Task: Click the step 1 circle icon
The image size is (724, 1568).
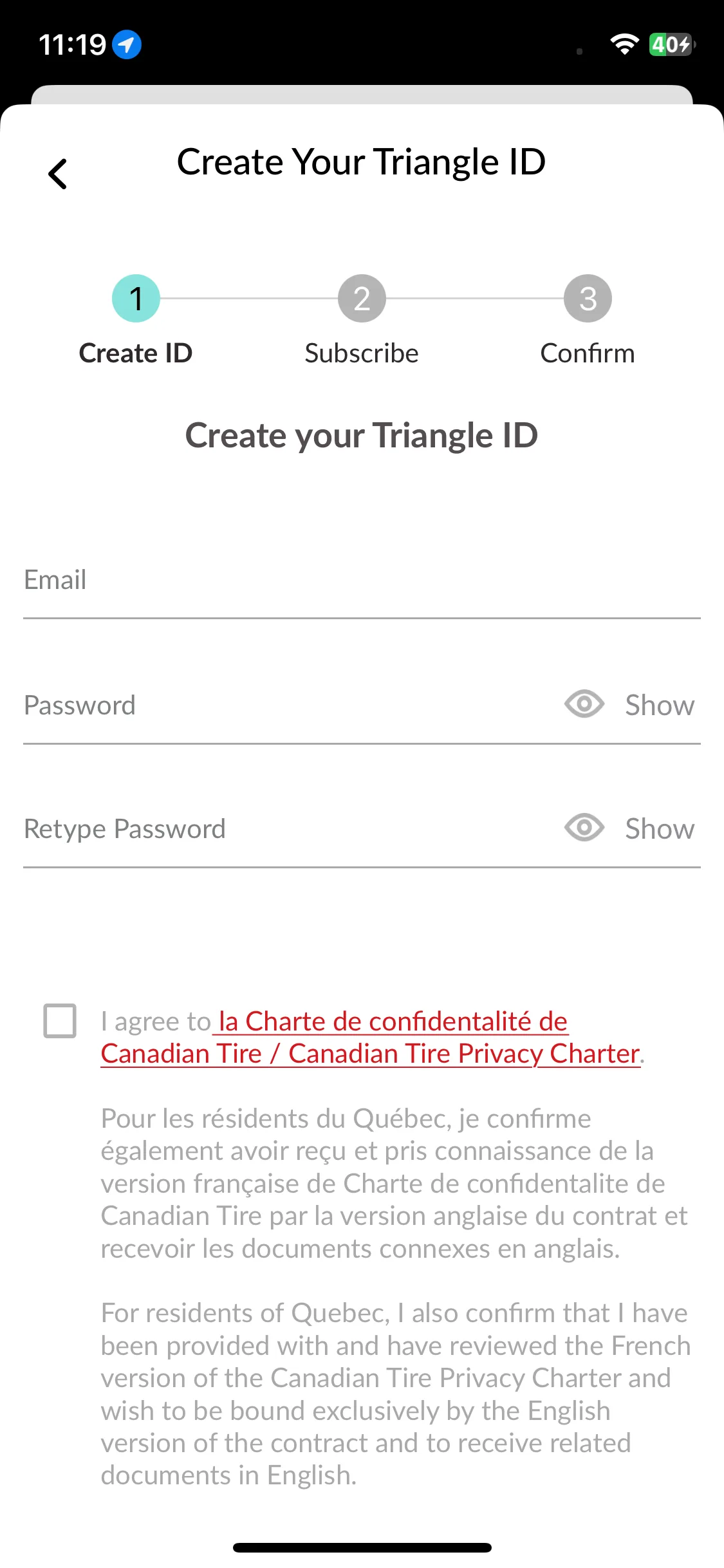Action: [136, 298]
